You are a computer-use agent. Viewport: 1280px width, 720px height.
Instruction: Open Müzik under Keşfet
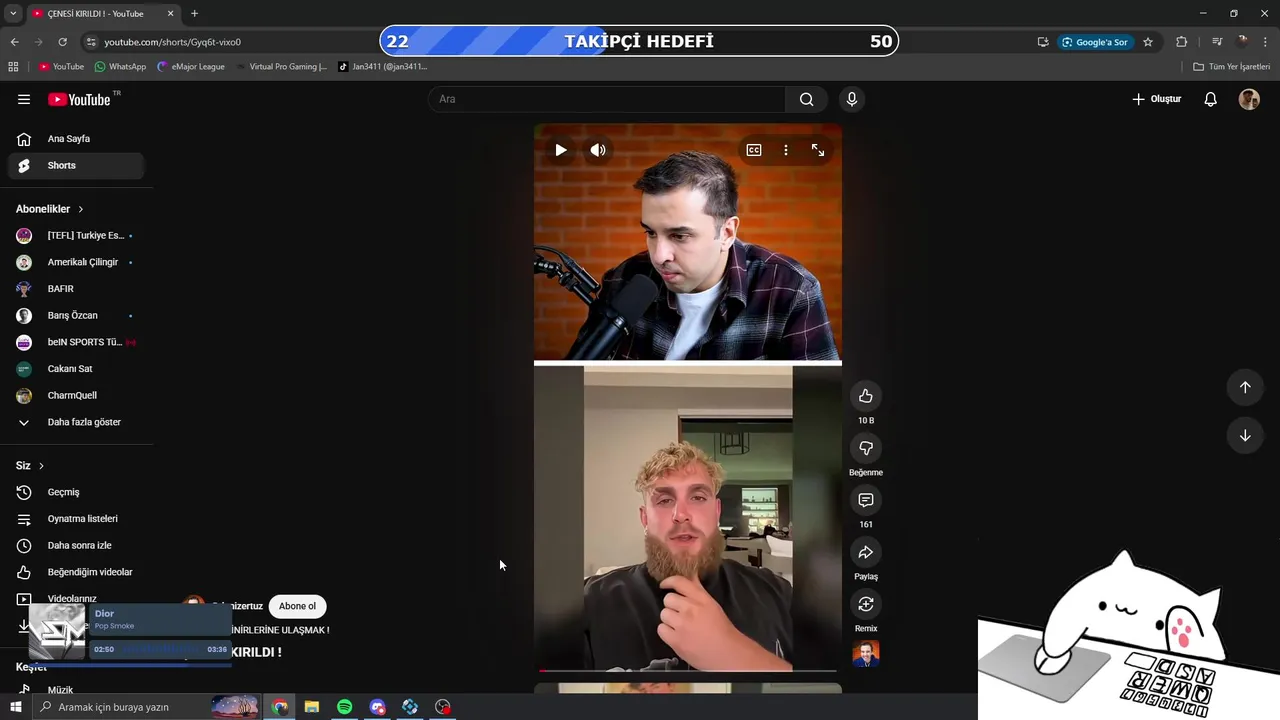[x=76, y=690]
